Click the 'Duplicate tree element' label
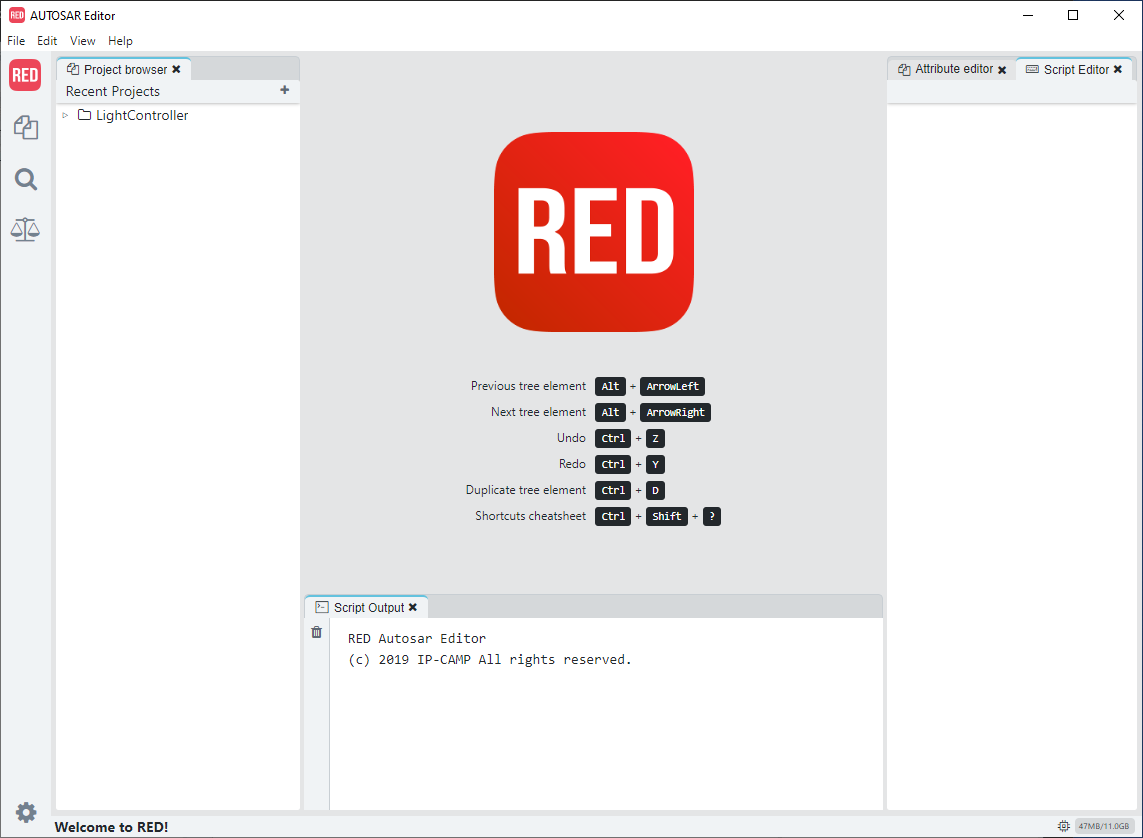The height and width of the screenshot is (838, 1143). [x=526, y=490]
